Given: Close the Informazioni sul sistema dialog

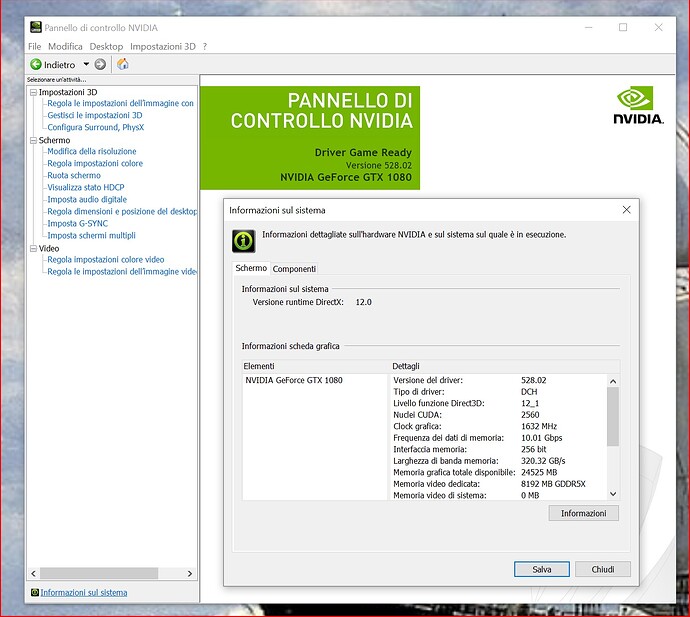Looking at the screenshot, I should click(626, 210).
